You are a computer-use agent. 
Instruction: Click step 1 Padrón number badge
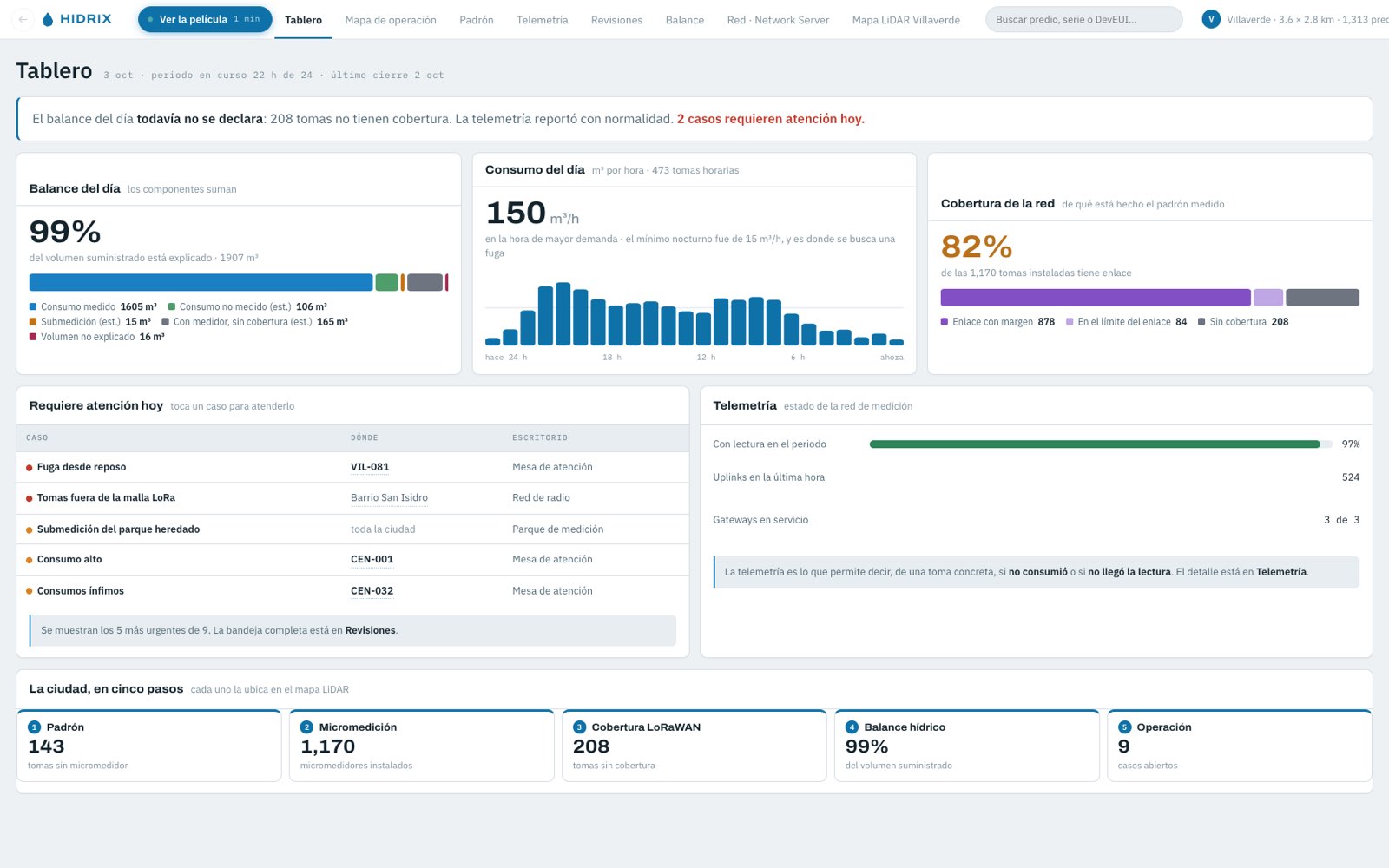point(35,727)
